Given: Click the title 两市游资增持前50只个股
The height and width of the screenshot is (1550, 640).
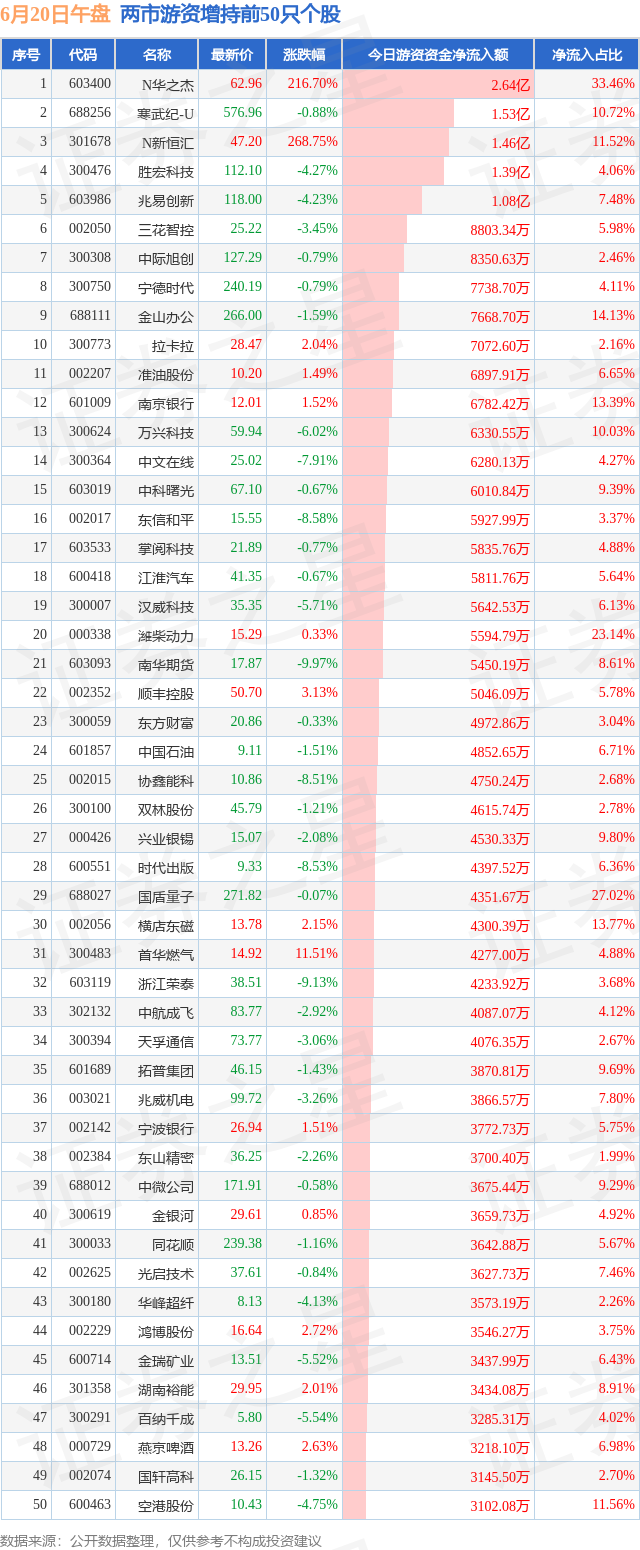Looking at the screenshot, I should [230, 15].
